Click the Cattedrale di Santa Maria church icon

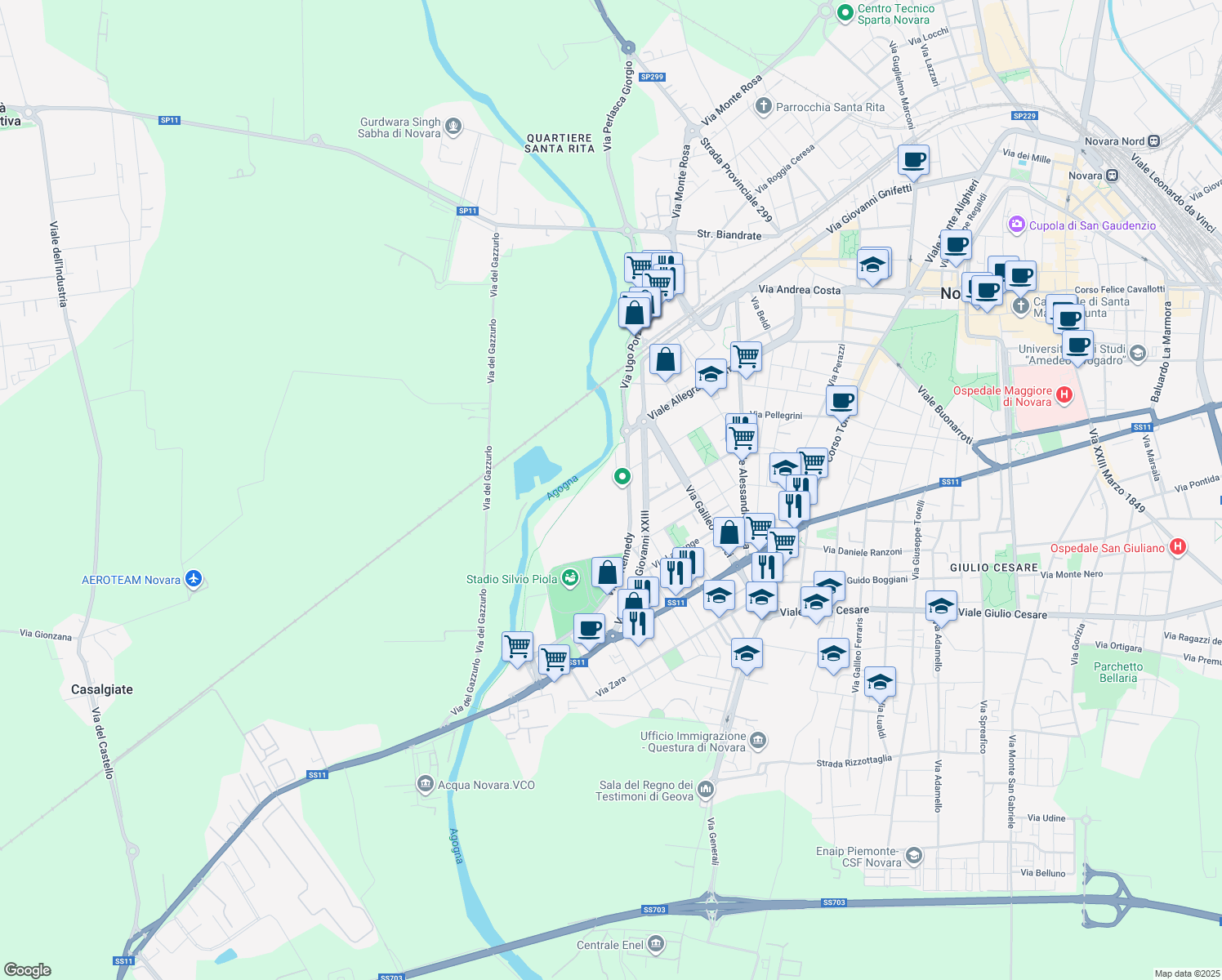pos(1020,306)
